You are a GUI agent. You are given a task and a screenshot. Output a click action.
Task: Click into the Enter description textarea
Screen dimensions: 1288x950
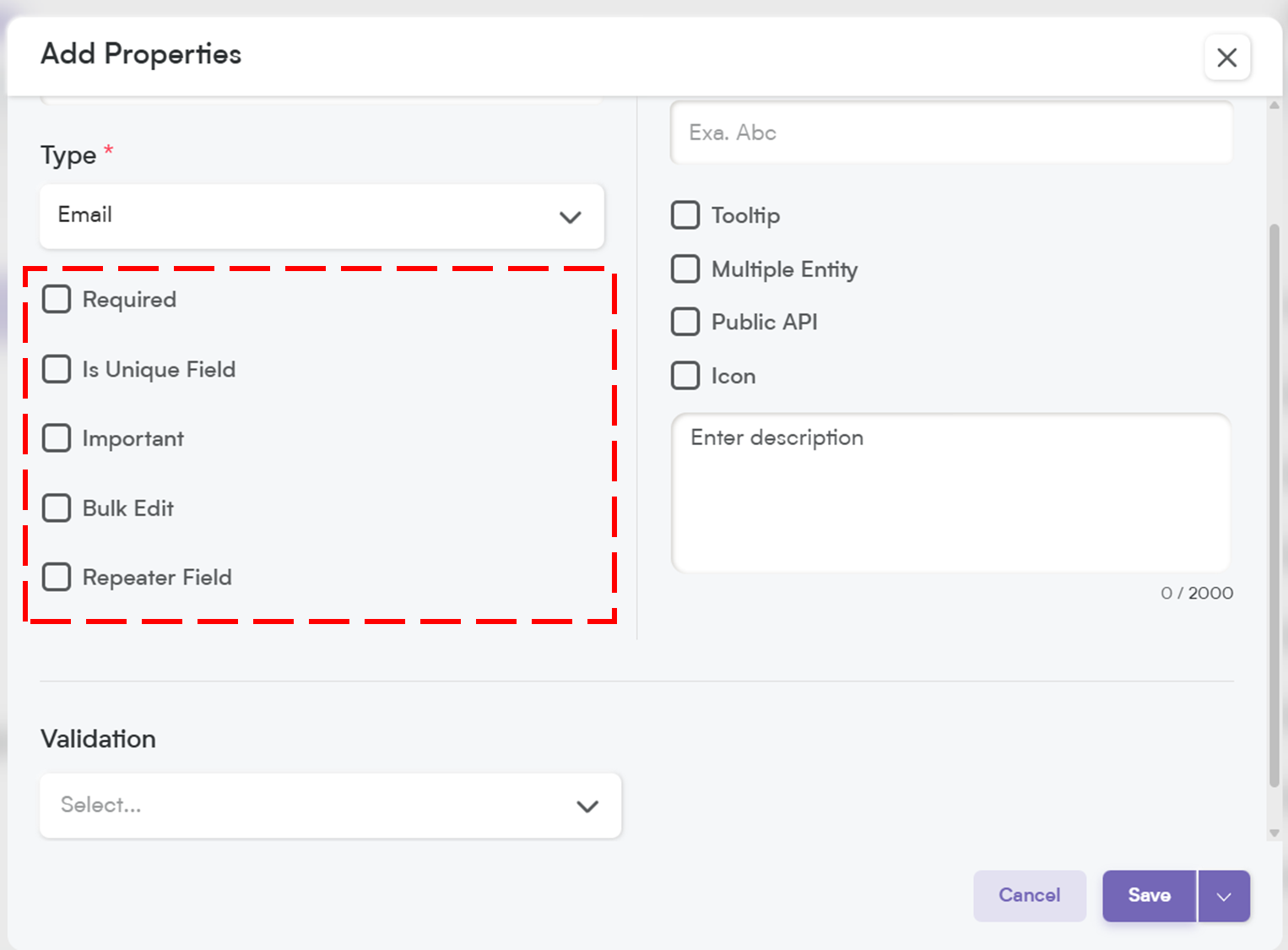(x=951, y=492)
